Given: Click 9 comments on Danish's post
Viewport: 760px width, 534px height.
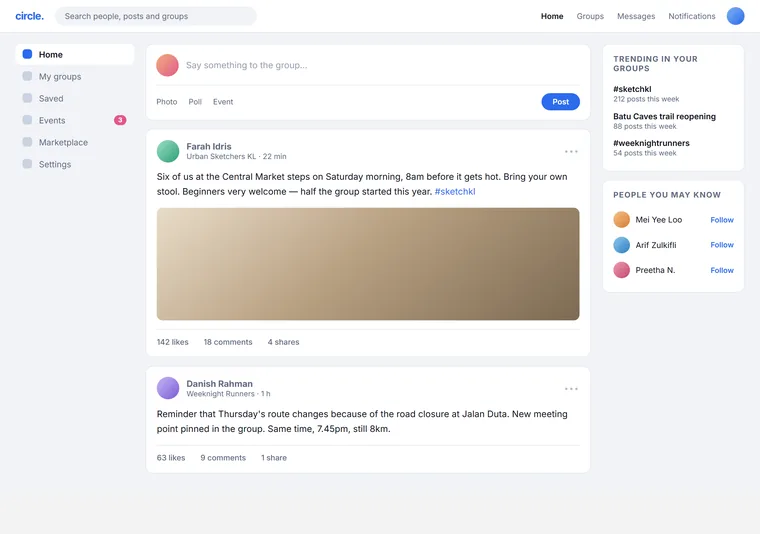Looking at the screenshot, I should [x=223, y=457].
